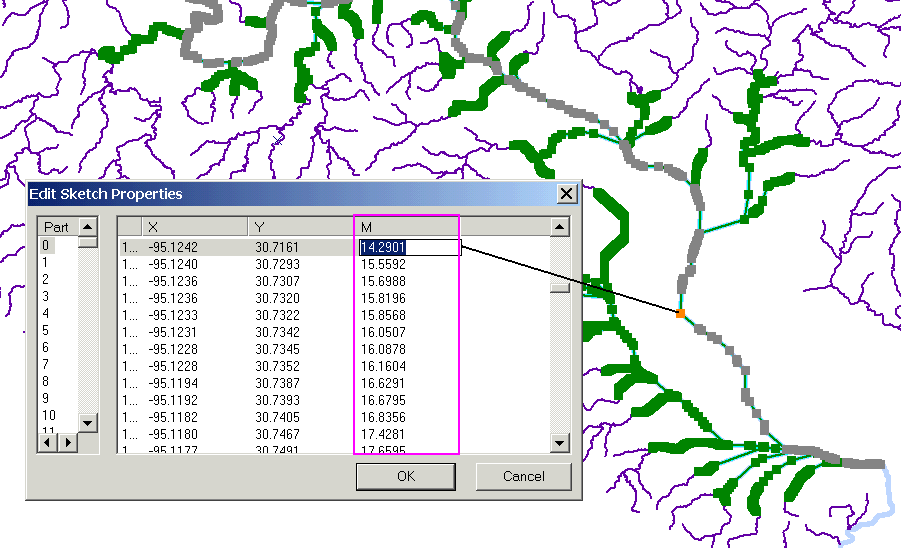This screenshot has width=901, height=548.
Task: Select the Y cell with value 30.7293
Action: pyautogui.click(x=276, y=264)
